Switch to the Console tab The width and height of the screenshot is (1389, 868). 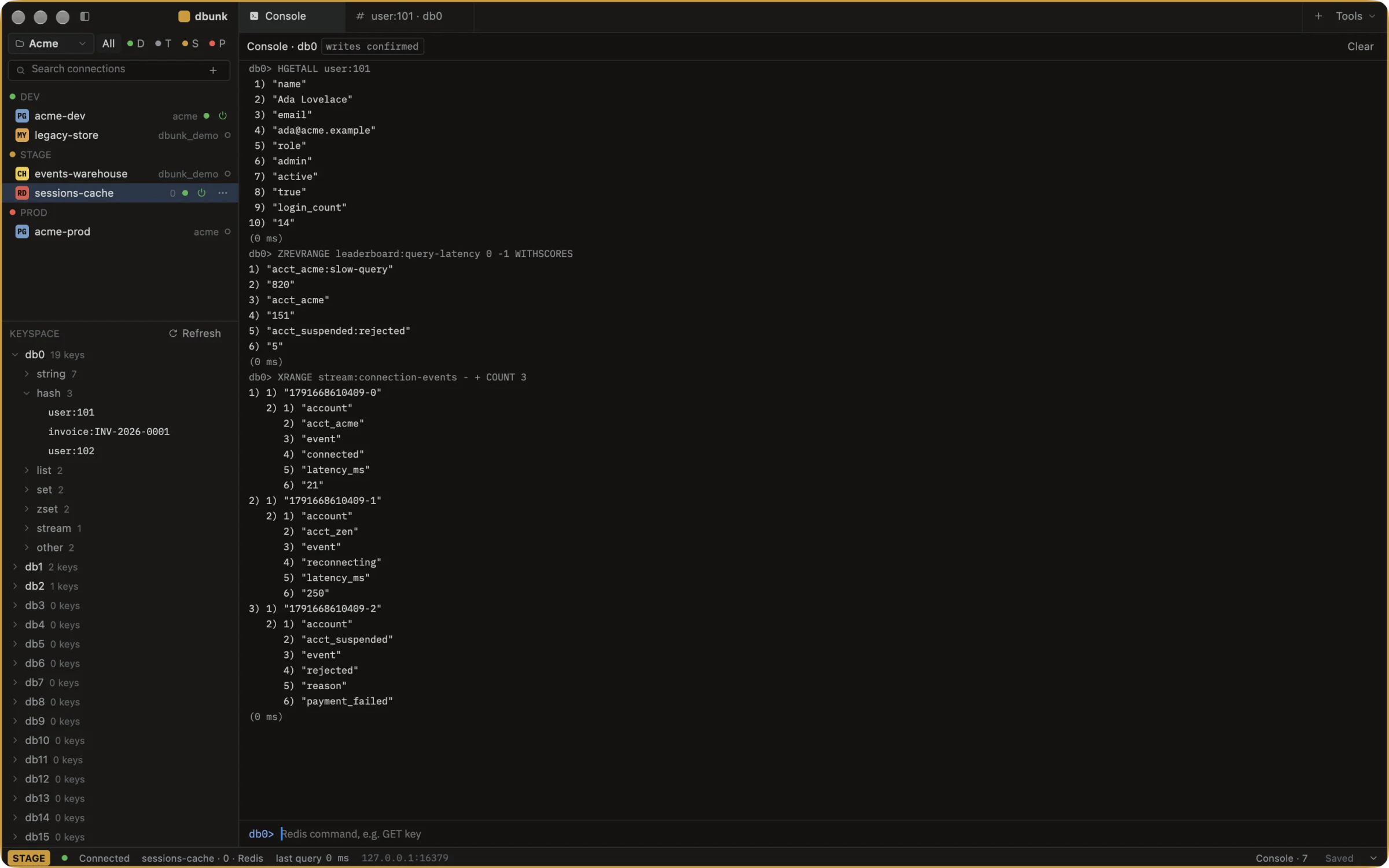pyautogui.click(x=292, y=16)
